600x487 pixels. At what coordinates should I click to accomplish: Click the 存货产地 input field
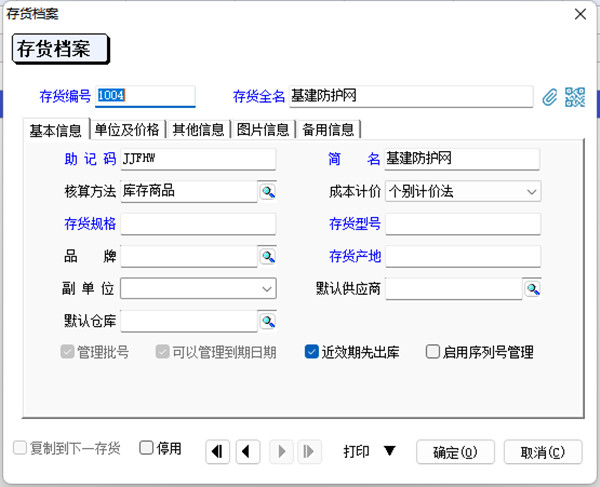click(x=463, y=256)
